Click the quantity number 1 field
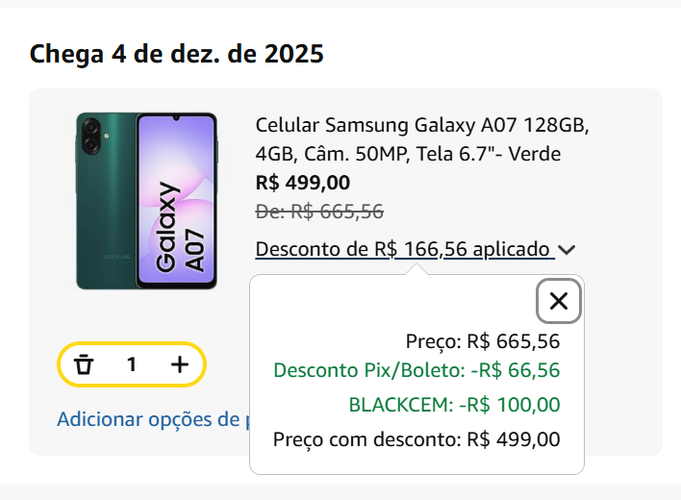 131,365
